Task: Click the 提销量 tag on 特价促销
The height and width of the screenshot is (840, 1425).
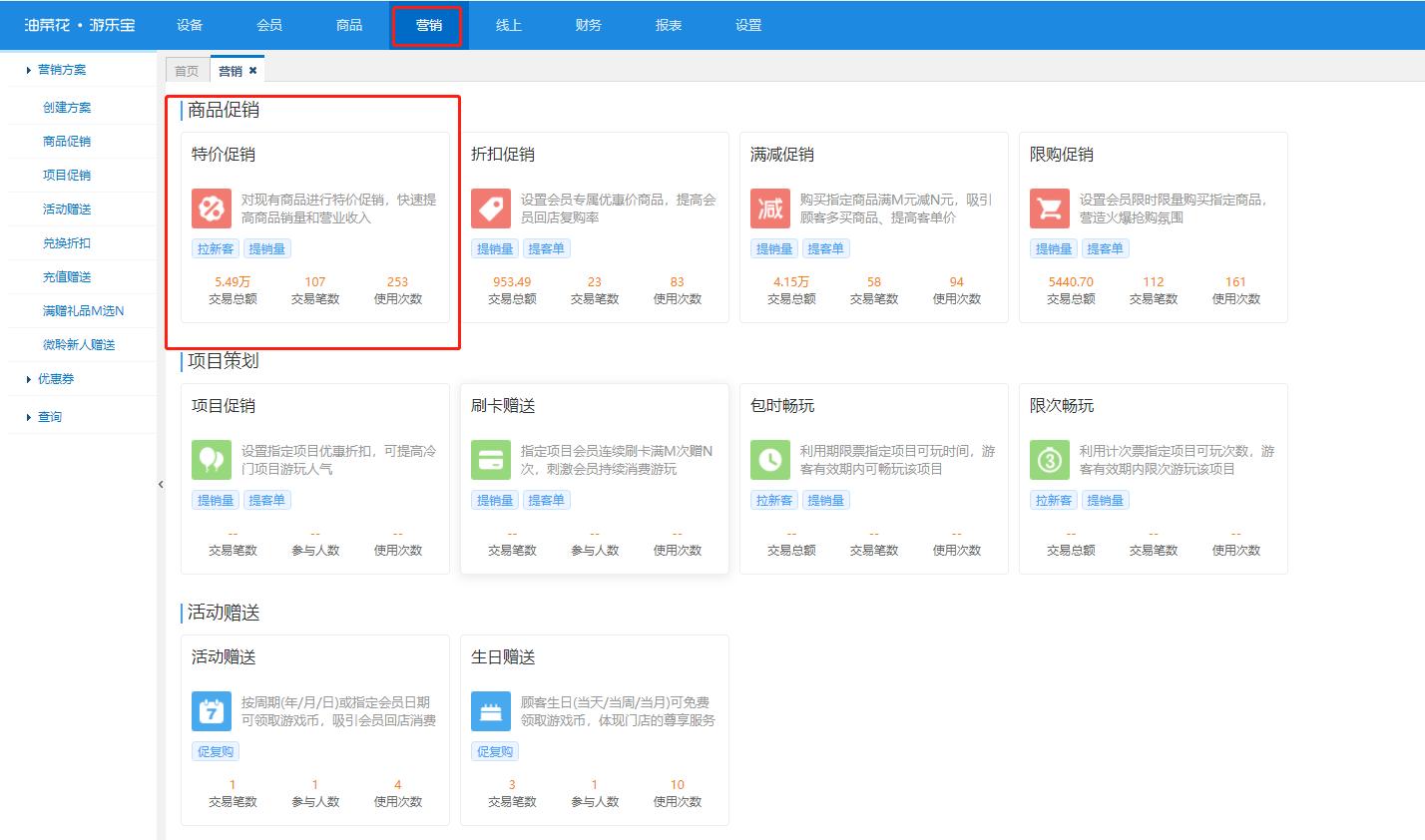Action: pyautogui.click(x=267, y=249)
